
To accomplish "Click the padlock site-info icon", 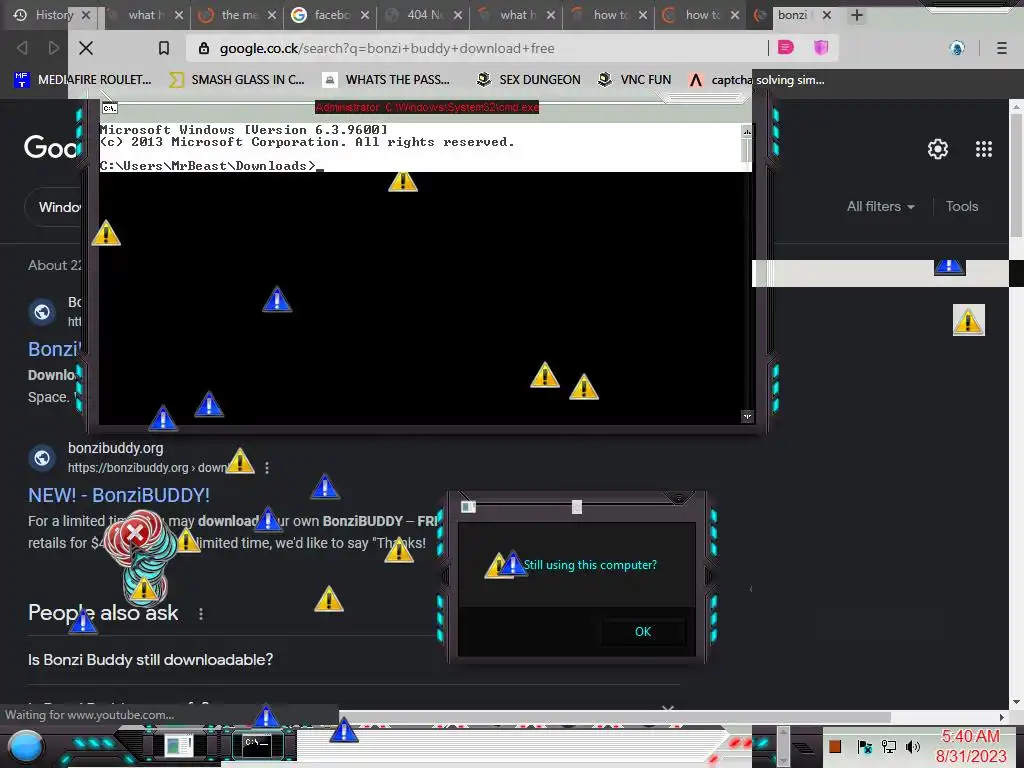I will pos(204,48).
